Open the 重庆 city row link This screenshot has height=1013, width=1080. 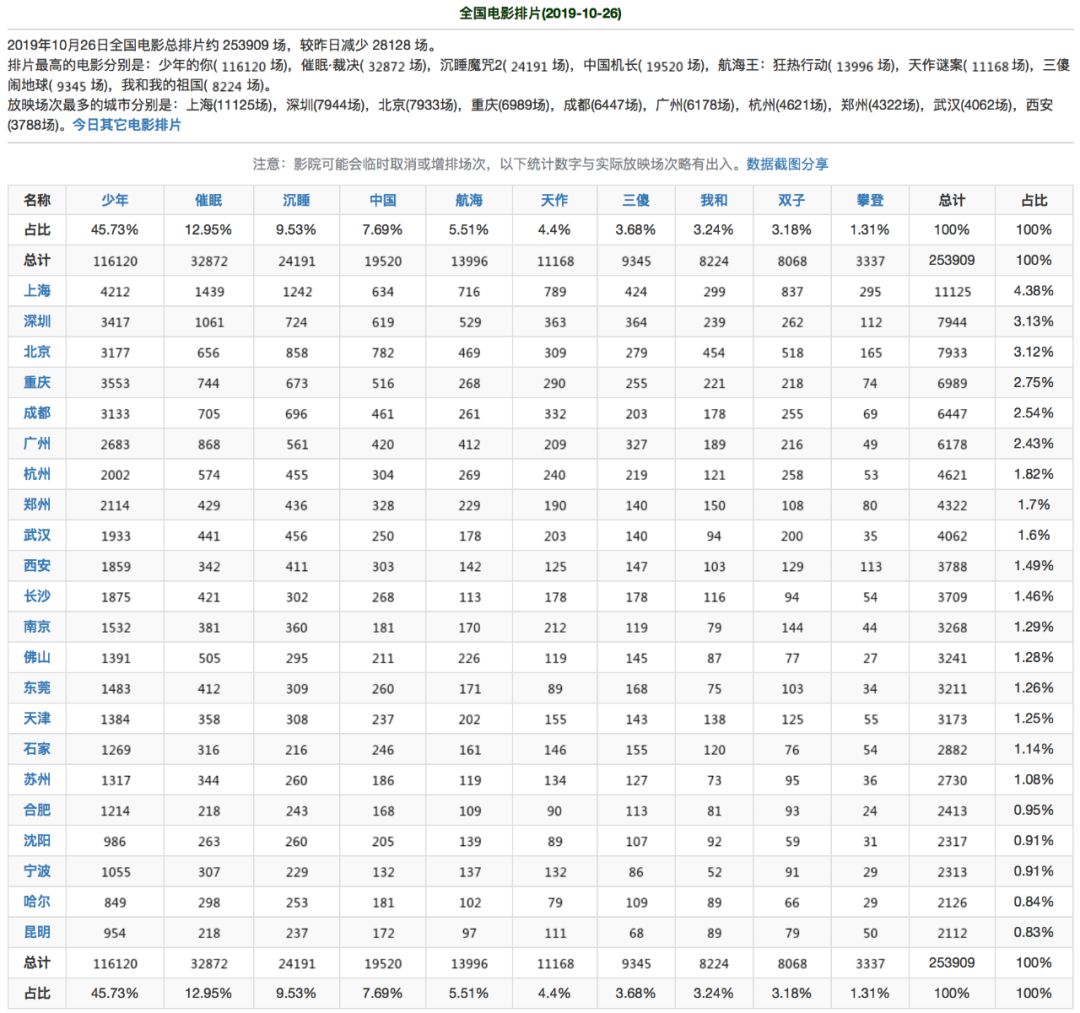(x=37, y=382)
